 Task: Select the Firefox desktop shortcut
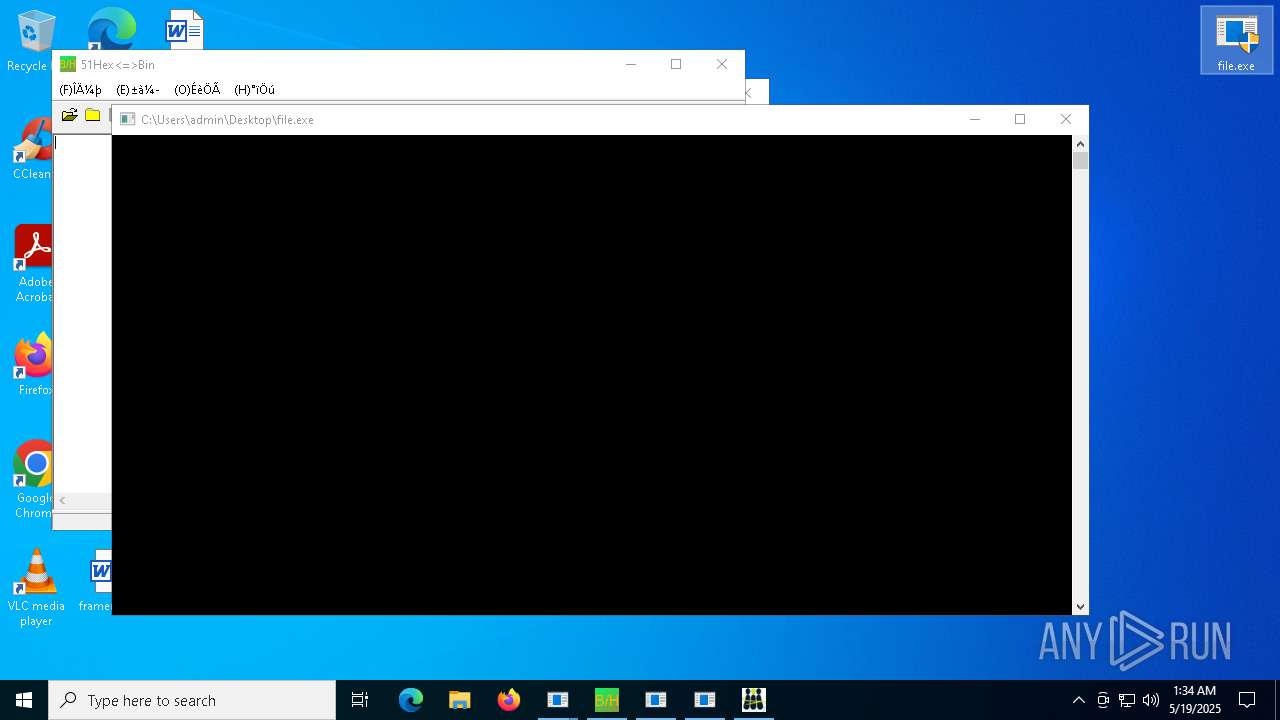point(33,365)
